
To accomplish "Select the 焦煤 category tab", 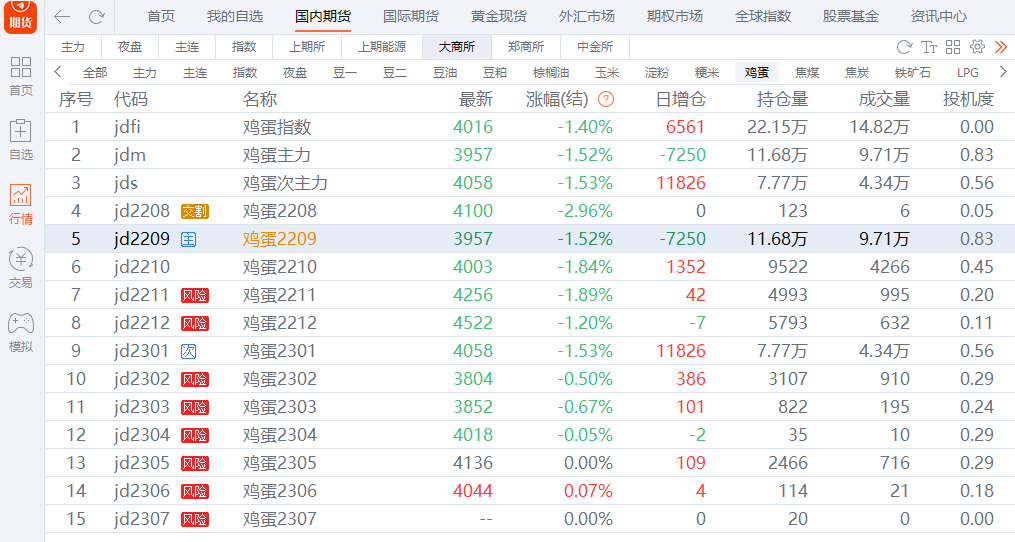I will point(806,73).
